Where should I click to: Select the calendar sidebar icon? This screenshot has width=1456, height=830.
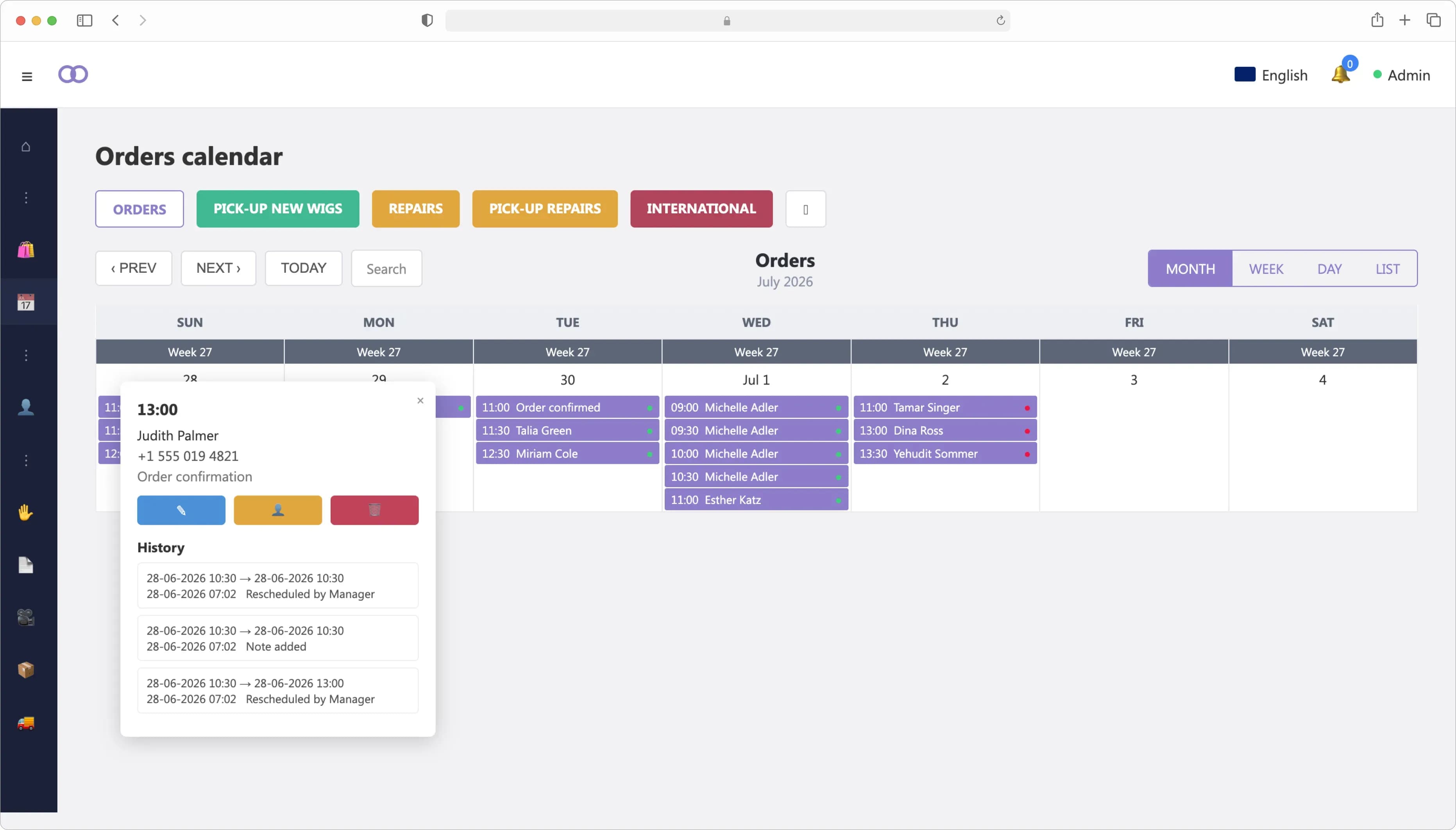(x=26, y=302)
